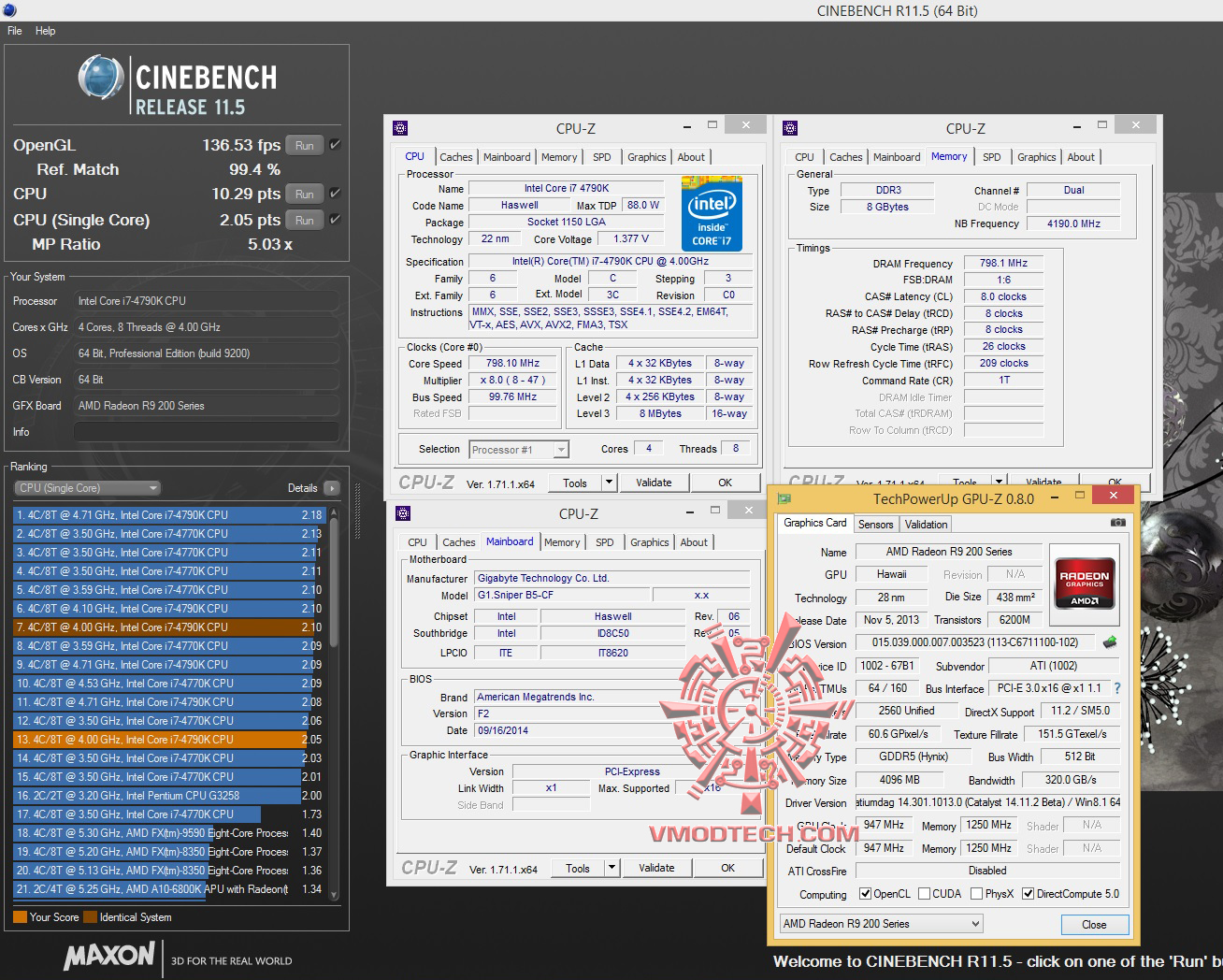Select Mainboard tab in CPU-Z memory window

pyautogui.click(x=897, y=157)
